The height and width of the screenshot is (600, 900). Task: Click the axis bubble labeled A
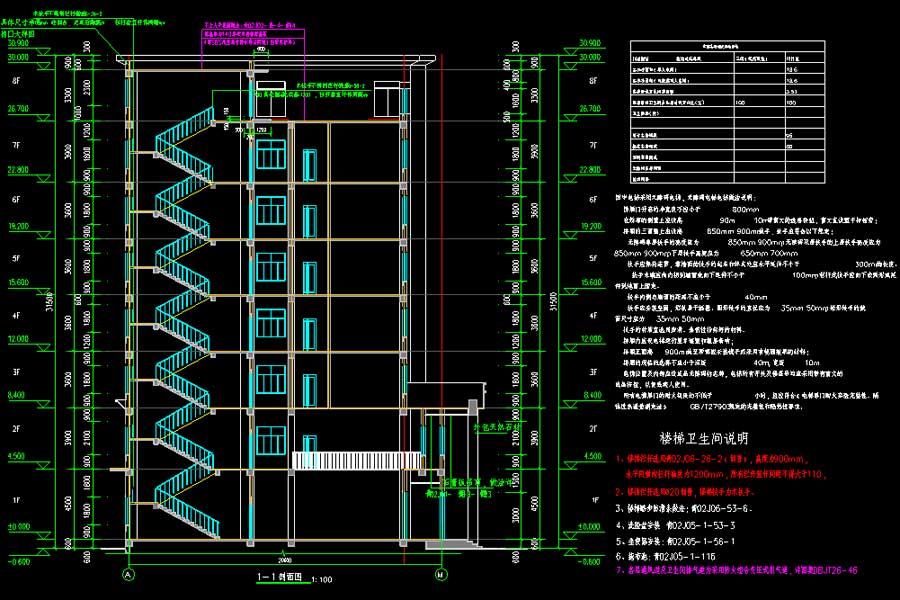click(129, 574)
